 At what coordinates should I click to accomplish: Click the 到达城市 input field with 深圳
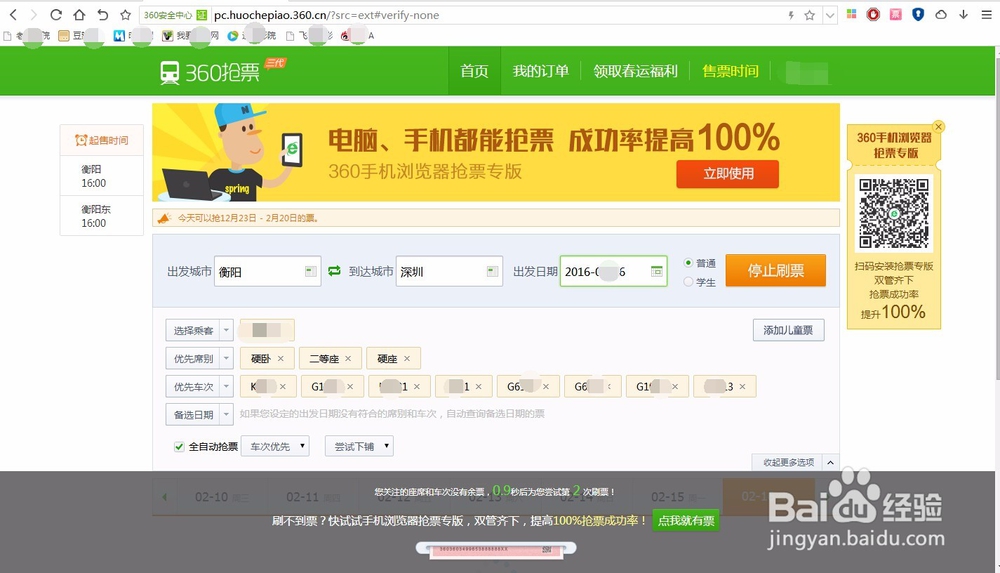pos(449,272)
